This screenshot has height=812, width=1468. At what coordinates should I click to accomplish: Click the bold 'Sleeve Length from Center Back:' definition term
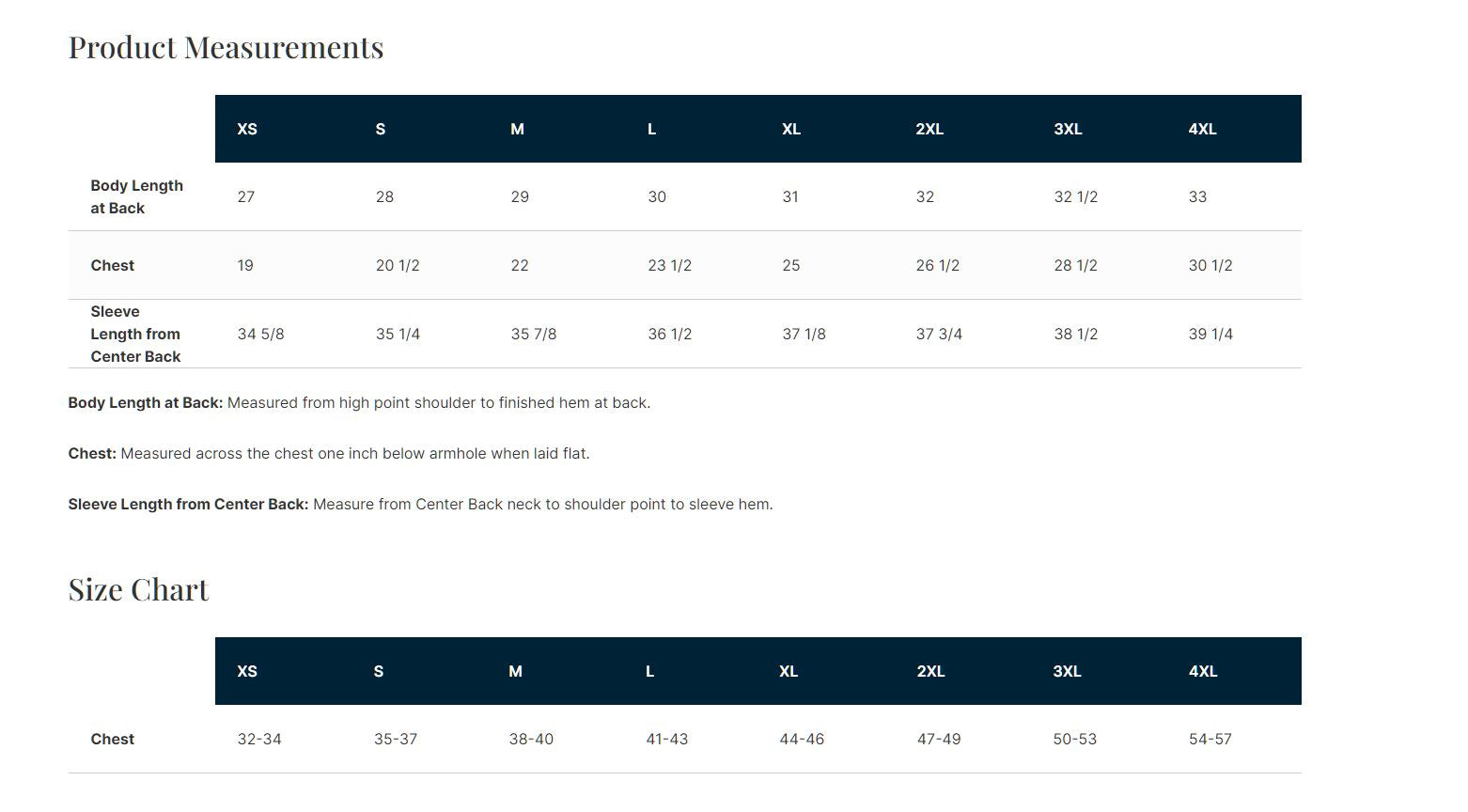(x=188, y=504)
